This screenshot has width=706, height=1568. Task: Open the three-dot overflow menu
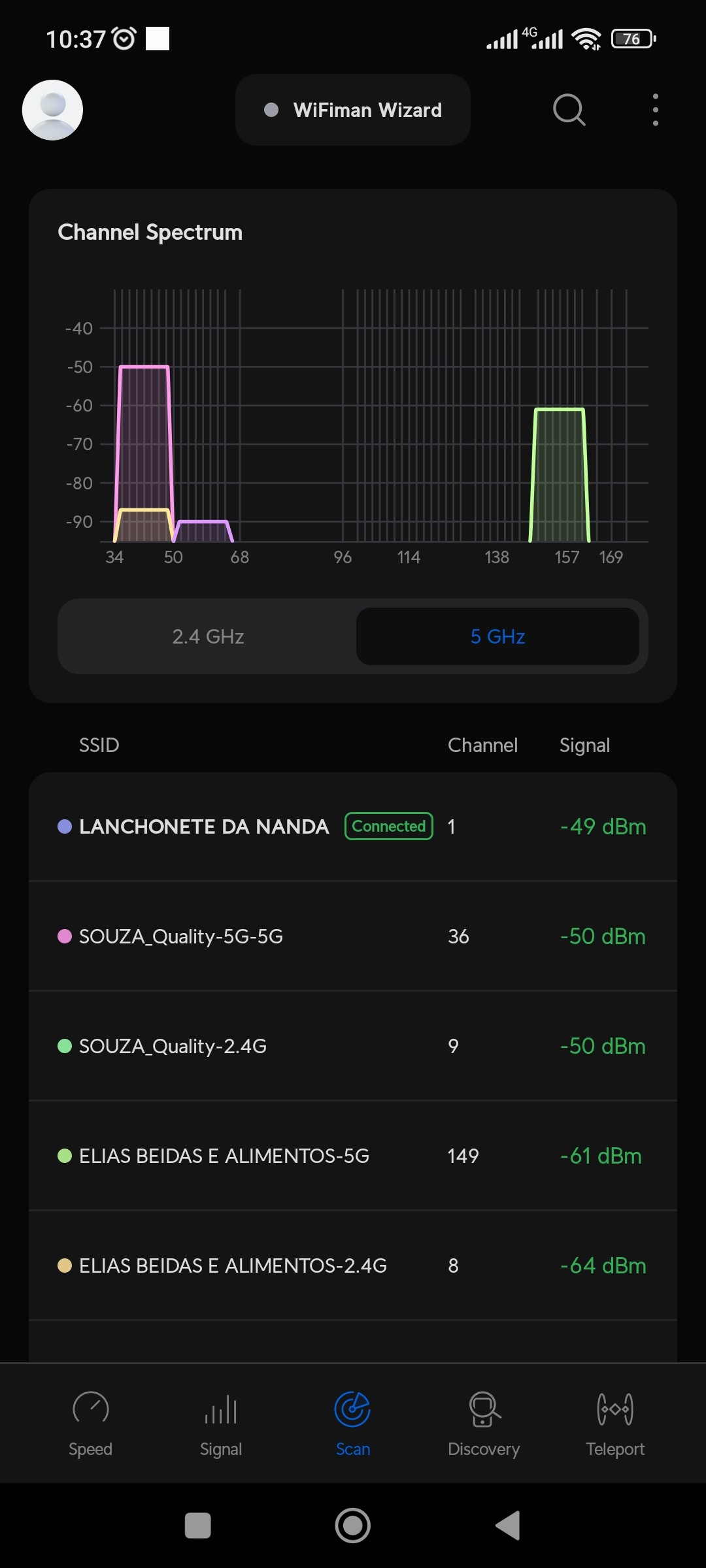pyautogui.click(x=655, y=110)
